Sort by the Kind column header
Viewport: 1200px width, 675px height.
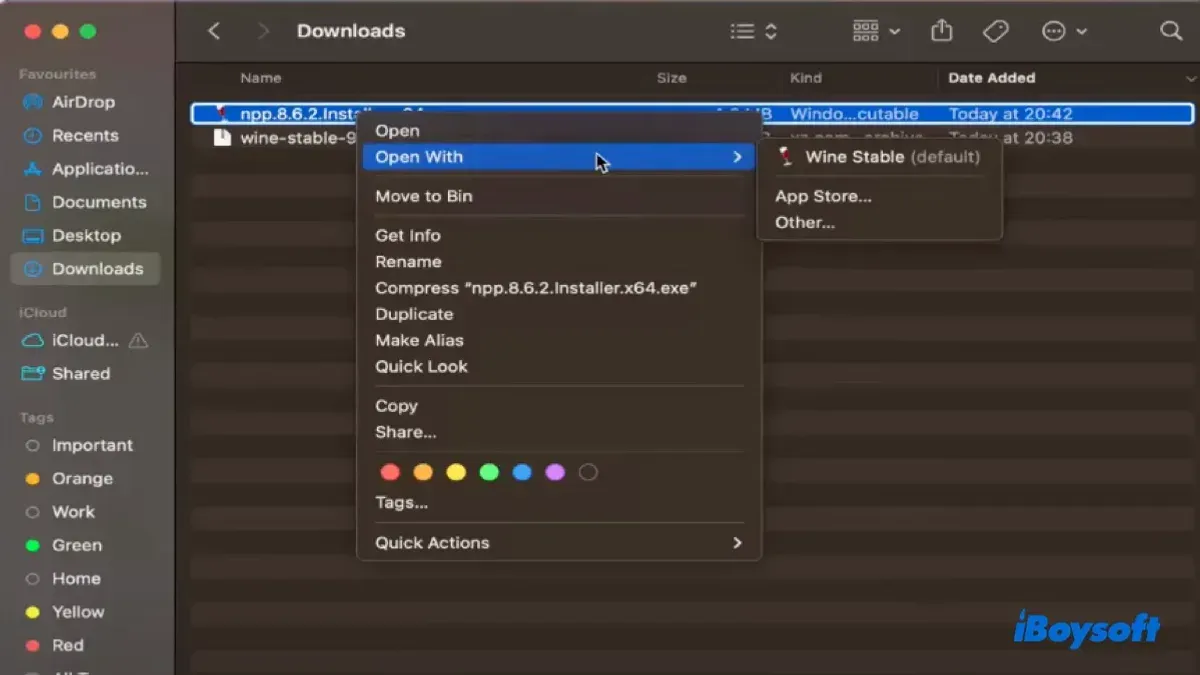(806, 78)
